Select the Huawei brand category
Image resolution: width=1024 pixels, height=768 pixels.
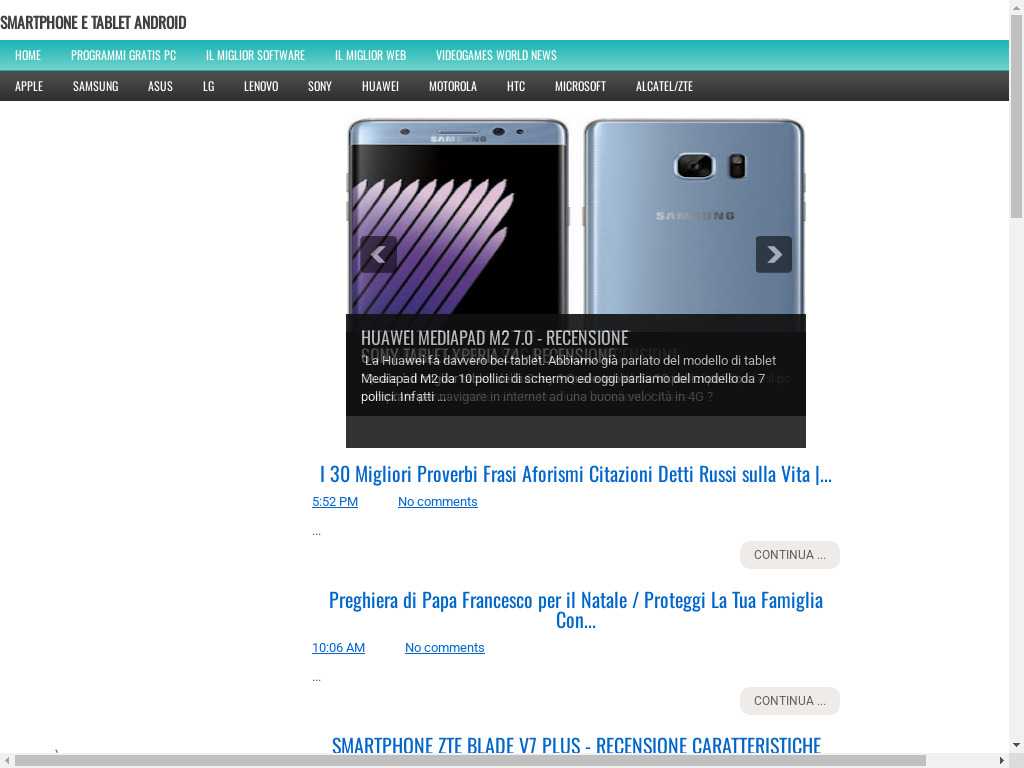pos(380,86)
